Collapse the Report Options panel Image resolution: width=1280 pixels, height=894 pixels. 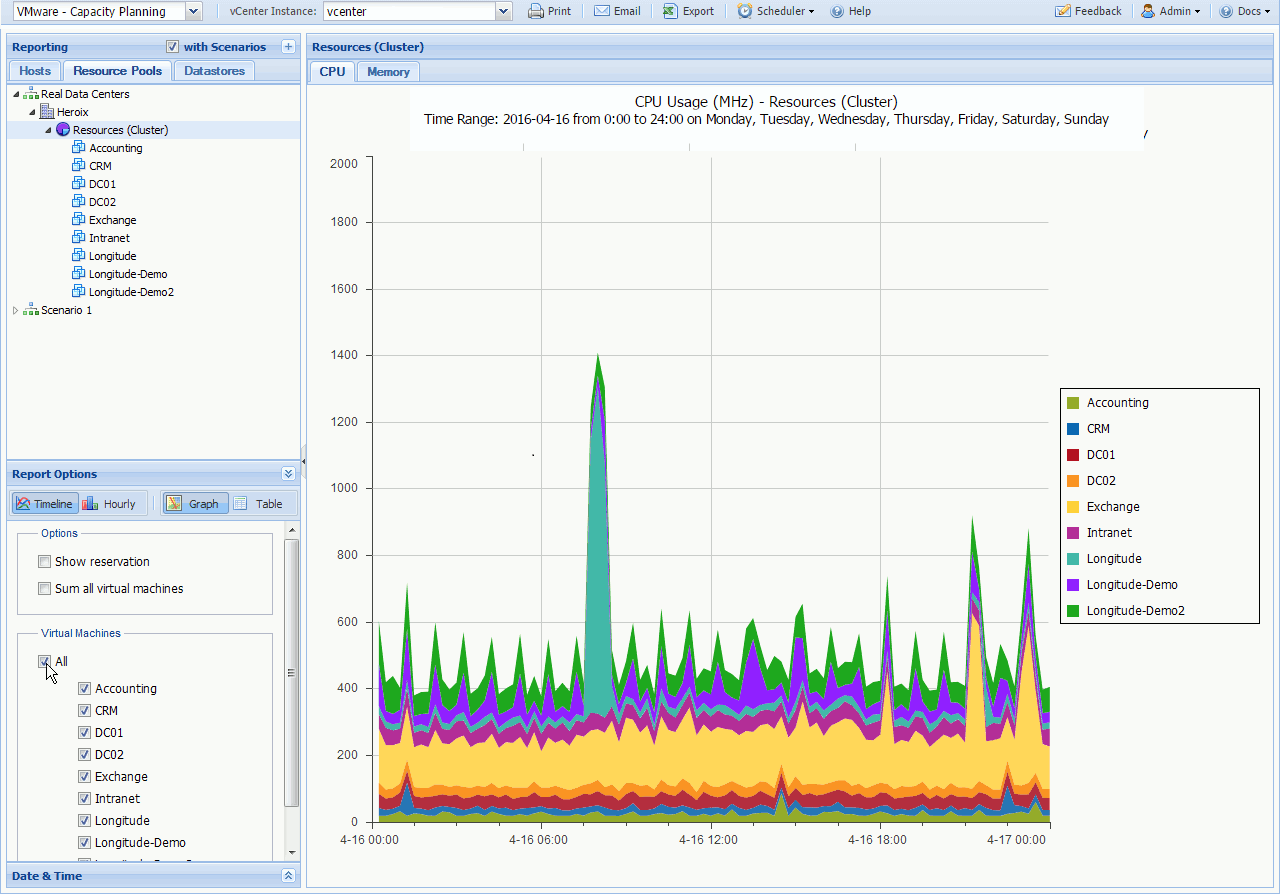click(288, 474)
